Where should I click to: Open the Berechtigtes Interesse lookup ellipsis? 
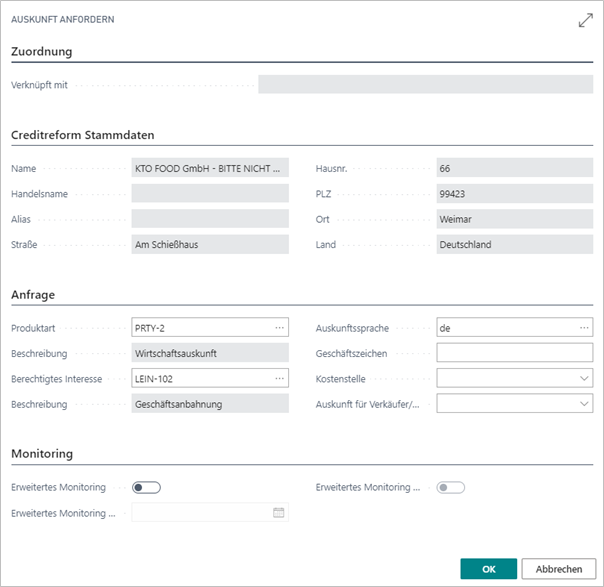(279, 378)
